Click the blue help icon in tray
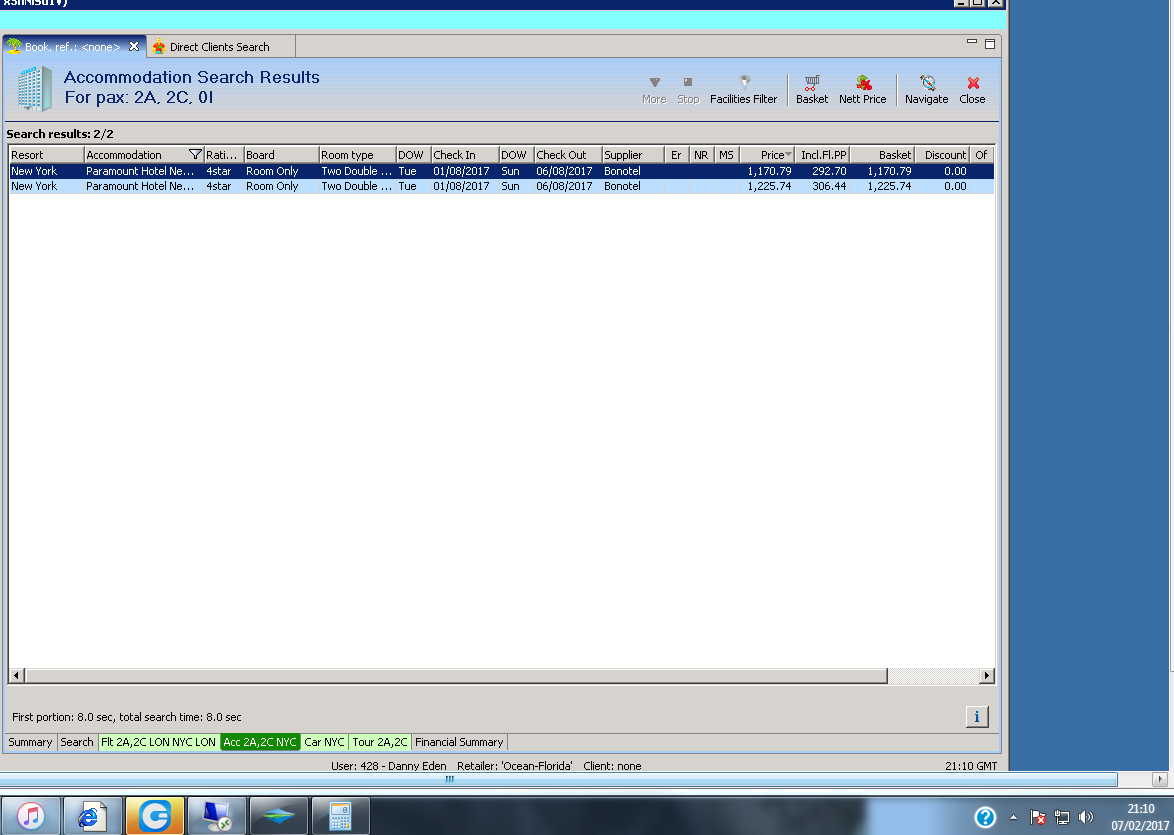The height and width of the screenshot is (835, 1174). pyautogui.click(x=985, y=817)
